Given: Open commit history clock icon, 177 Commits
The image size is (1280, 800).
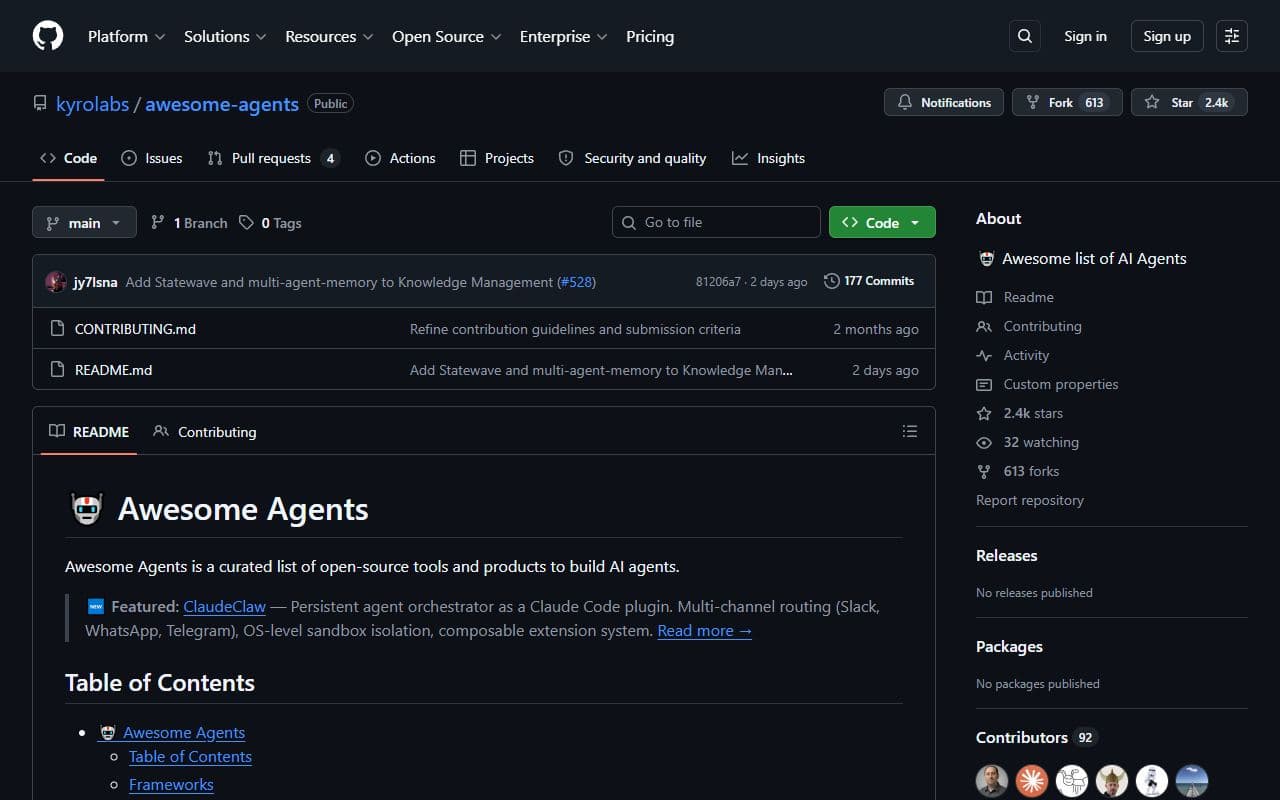Looking at the screenshot, I should click(869, 281).
